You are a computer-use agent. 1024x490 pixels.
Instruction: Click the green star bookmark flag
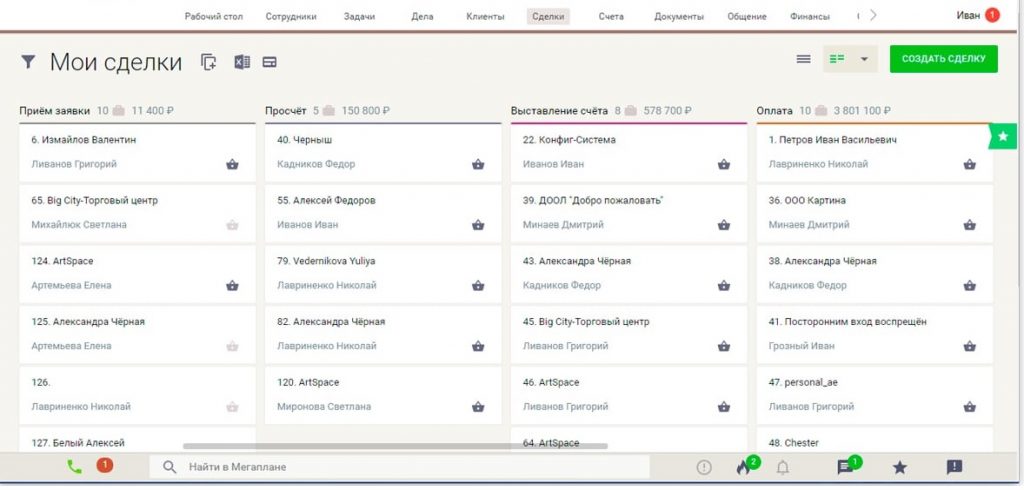(1002, 136)
